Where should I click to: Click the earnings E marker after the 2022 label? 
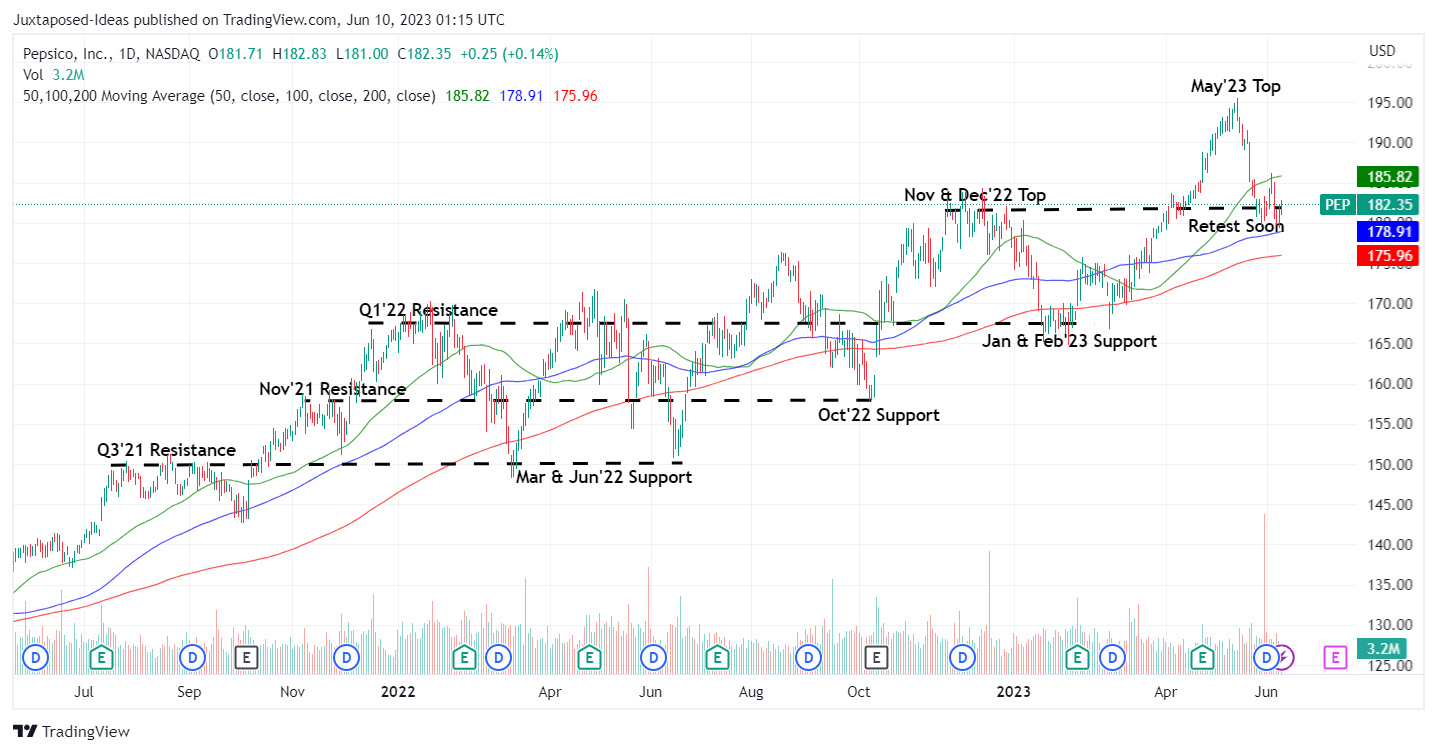click(463, 657)
